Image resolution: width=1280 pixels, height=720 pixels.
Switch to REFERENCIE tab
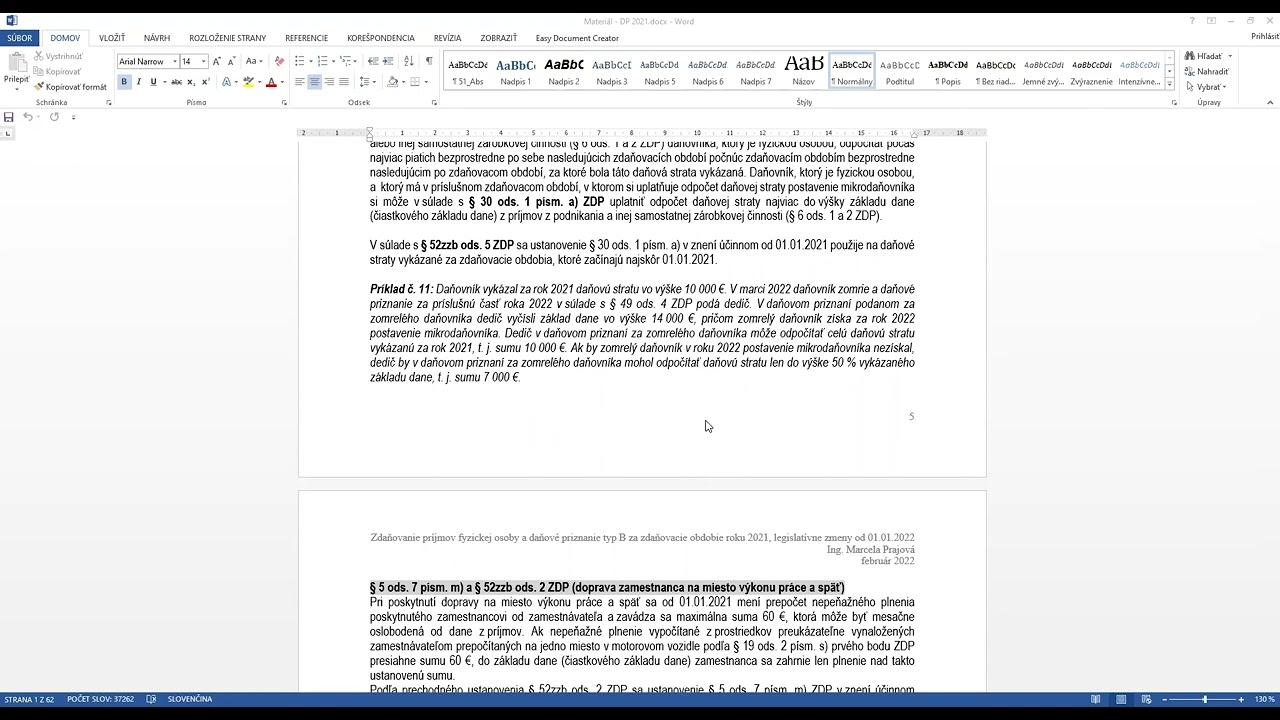click(307, 38)
